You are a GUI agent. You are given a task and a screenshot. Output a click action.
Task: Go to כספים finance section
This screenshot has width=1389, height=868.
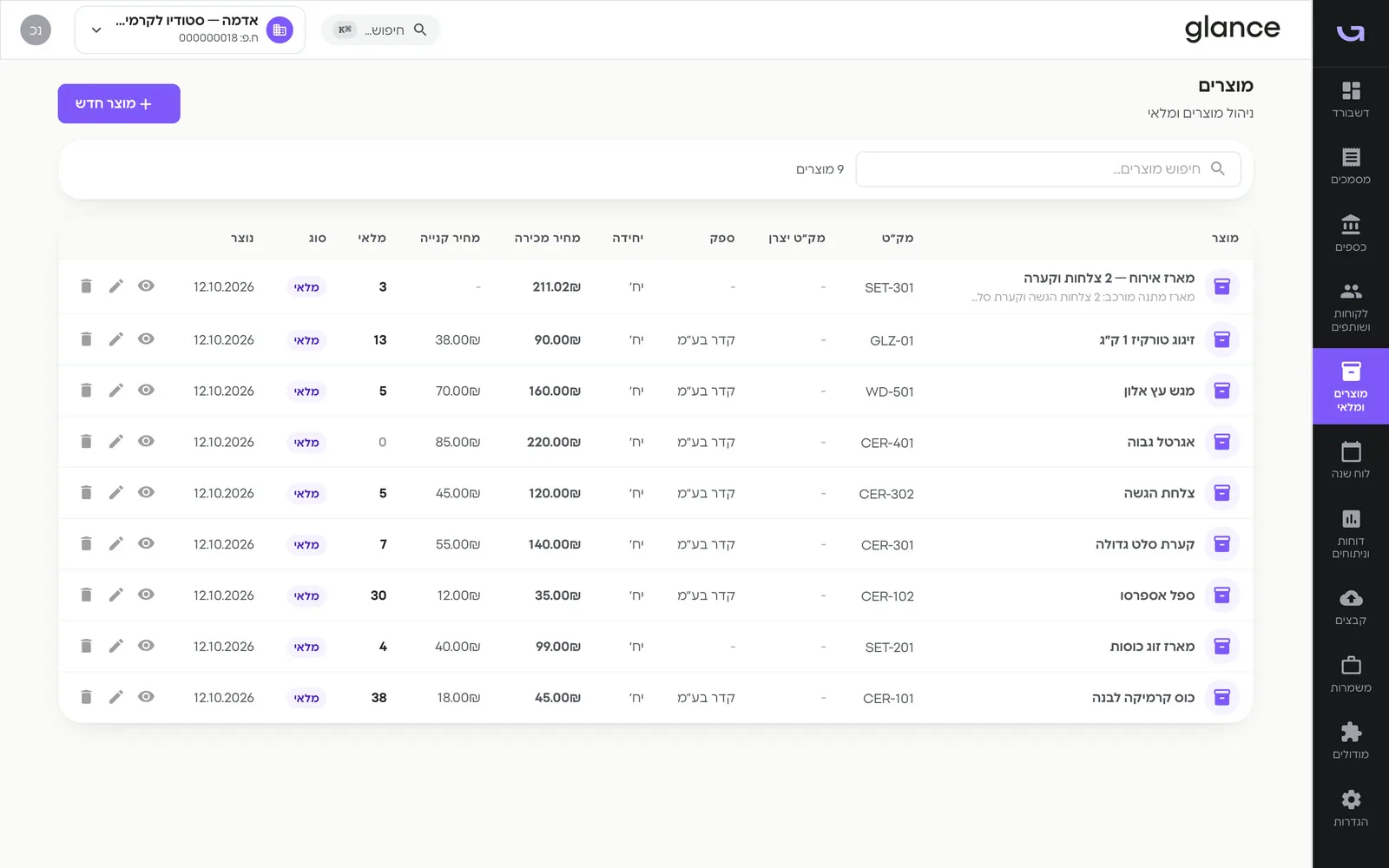1351,233
